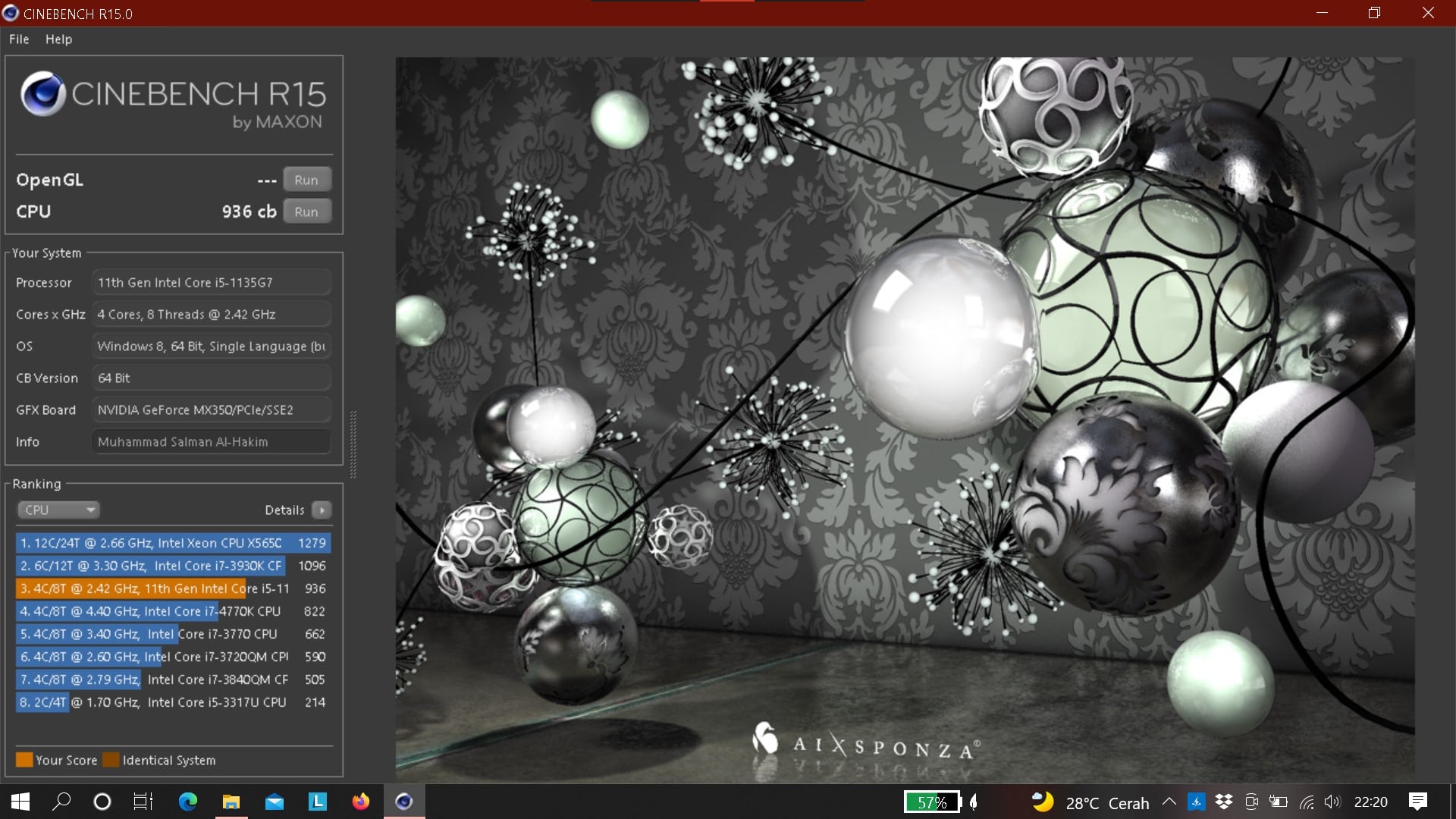Click the CPU score 936 cb
The width and height of the screenshot is (1456, 819).
tap(249, 212)
